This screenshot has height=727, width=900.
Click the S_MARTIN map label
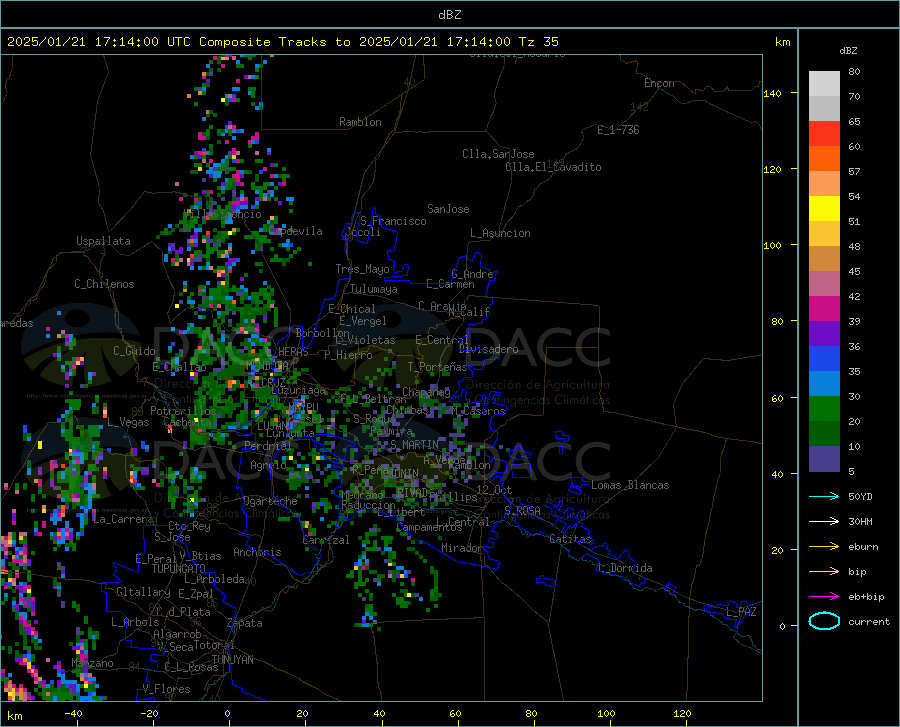click(x=414, y=445)
